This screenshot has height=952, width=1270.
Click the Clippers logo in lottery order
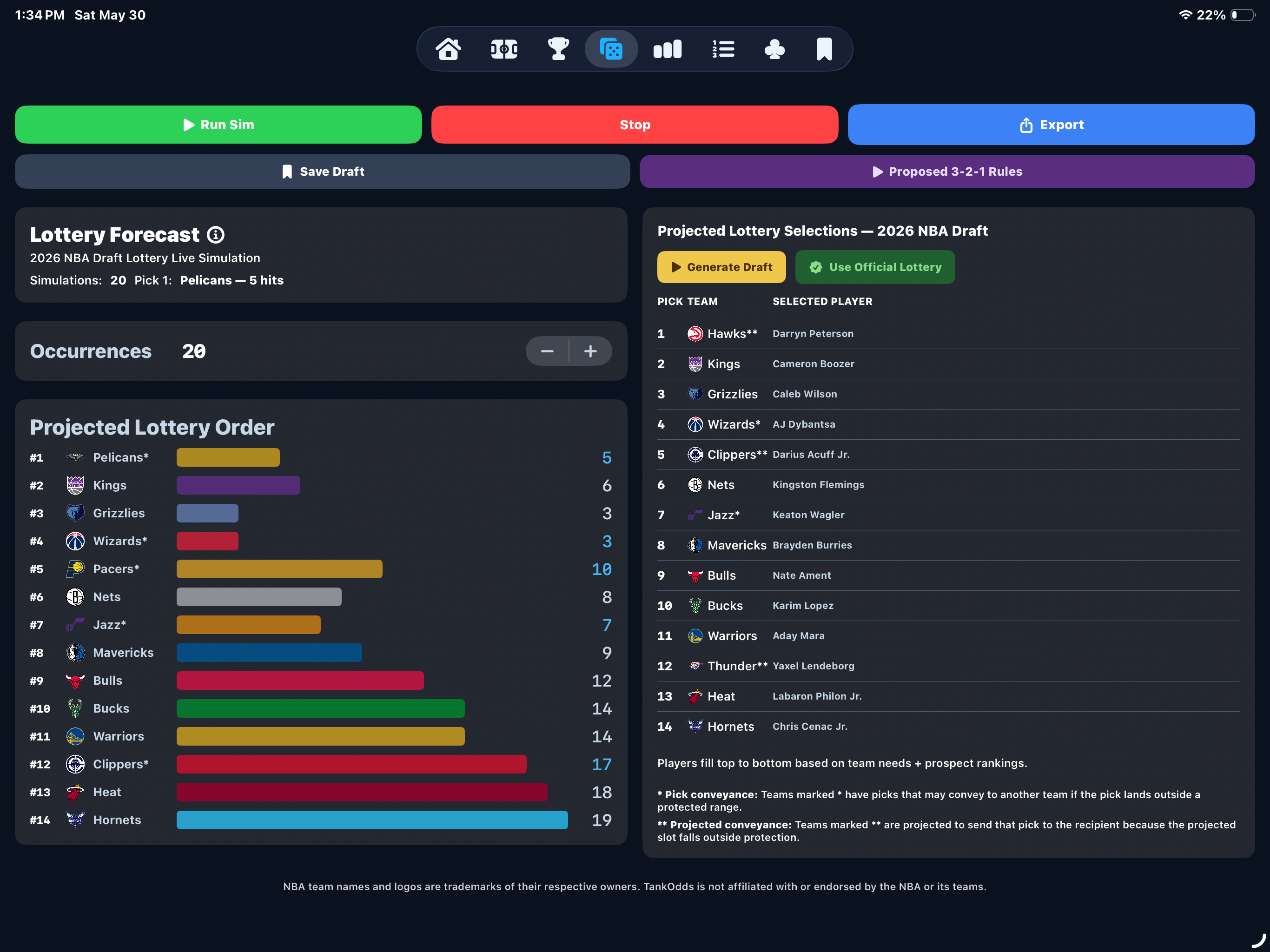coord(75,764)
